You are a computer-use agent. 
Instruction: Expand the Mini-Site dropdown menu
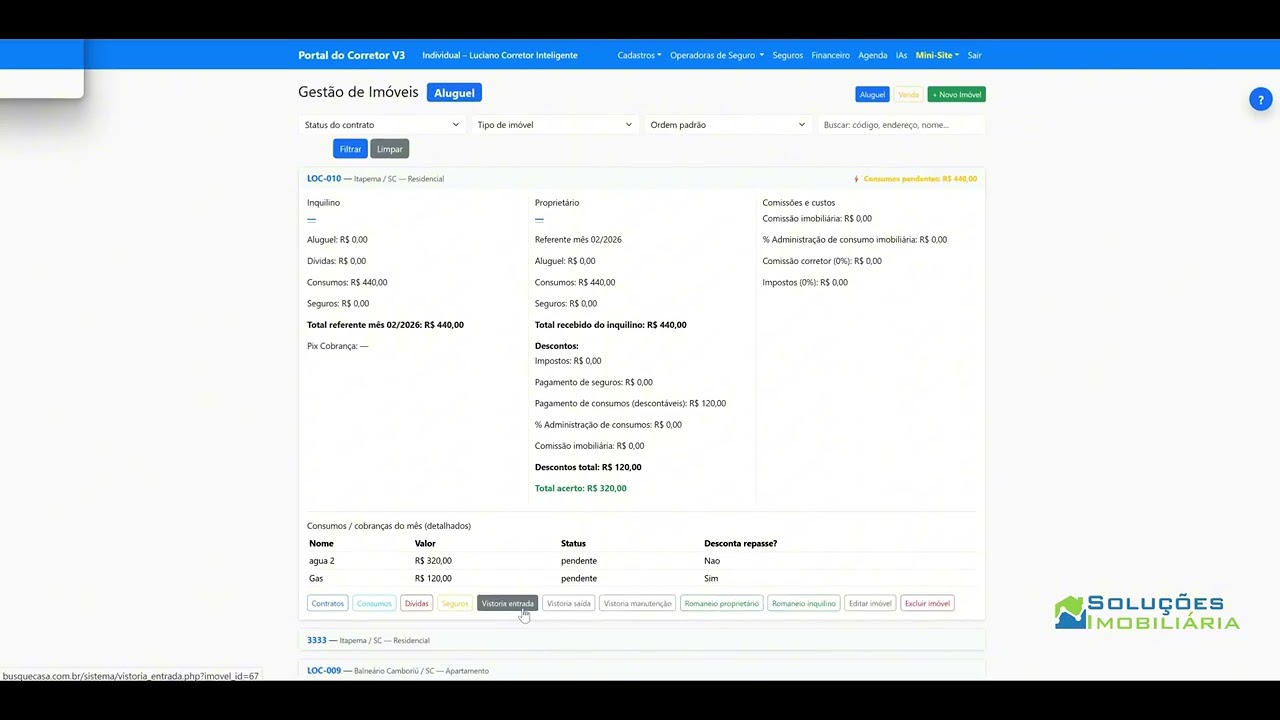coord(937,55)
